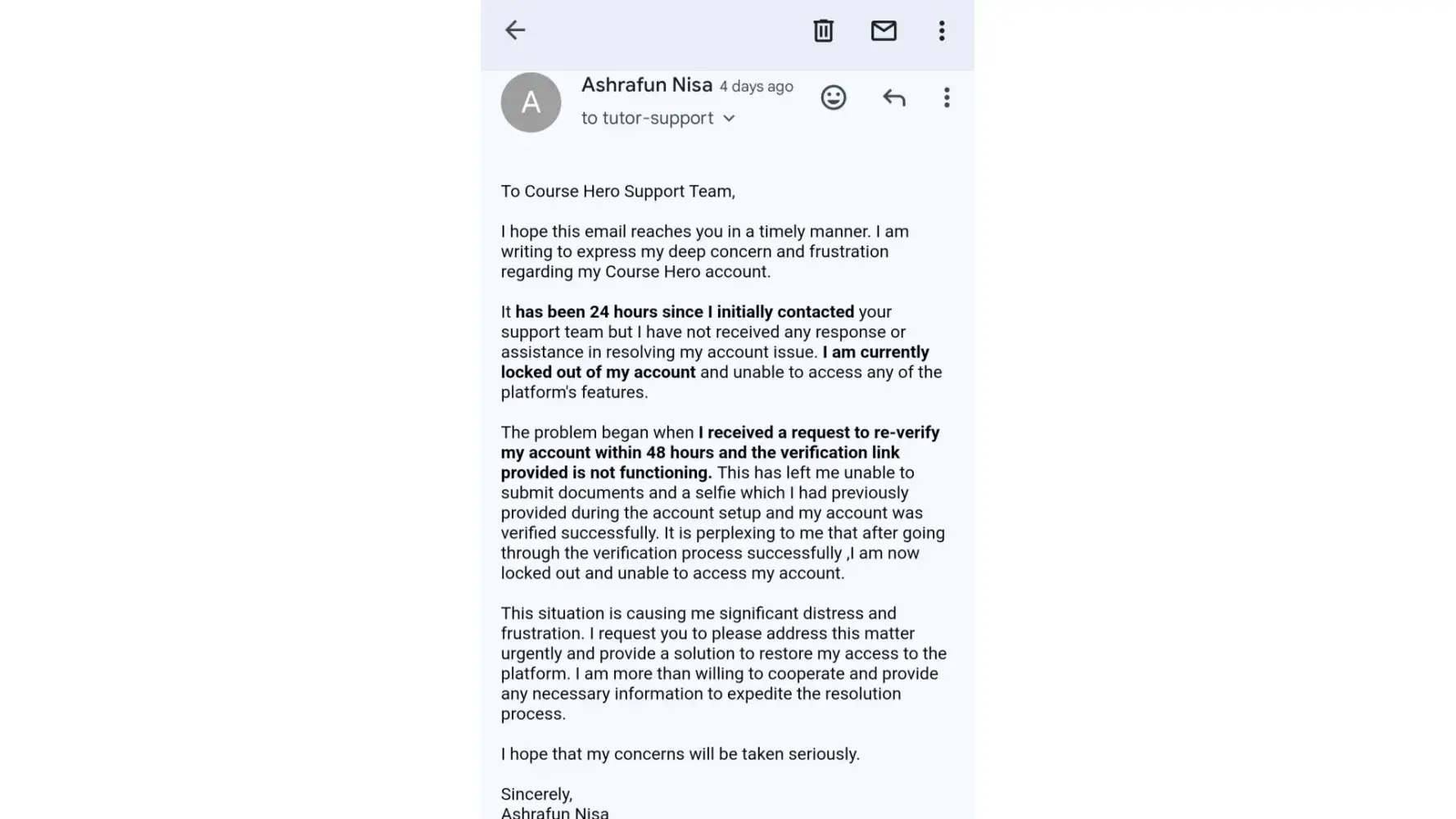Open the top bar more options menu
This screenshot has width=1456, height=819.
[942, 31]
